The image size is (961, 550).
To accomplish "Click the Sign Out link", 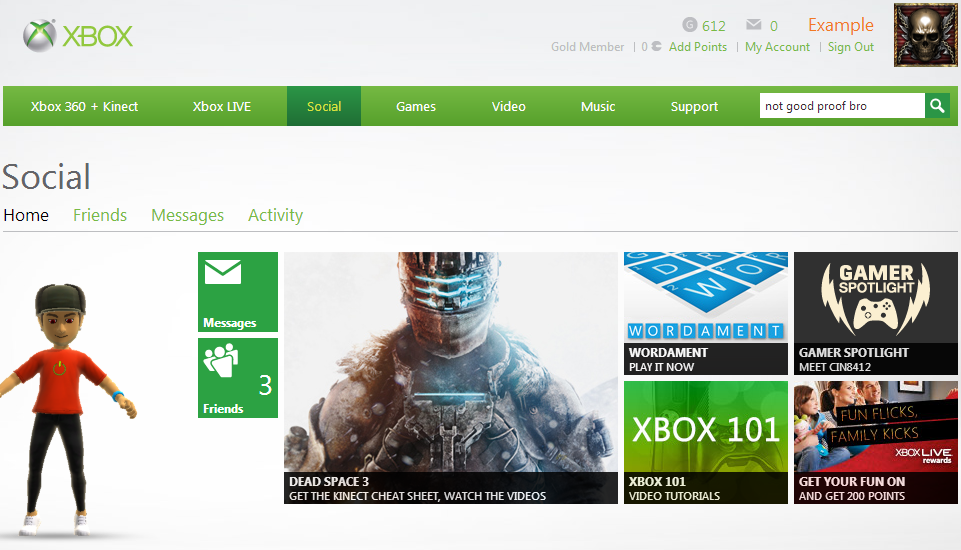I will pyautogui.click(x=851, y=47).
